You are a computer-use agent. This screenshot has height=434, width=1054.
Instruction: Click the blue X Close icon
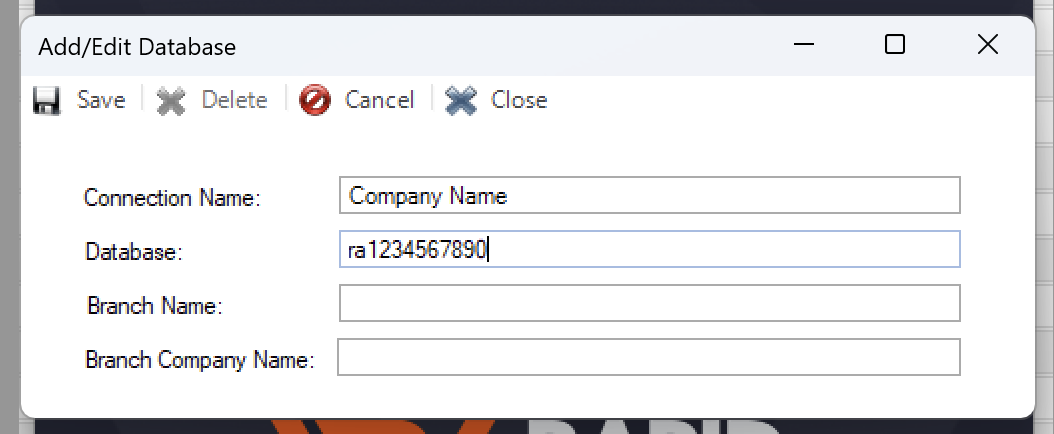(461, 101)
